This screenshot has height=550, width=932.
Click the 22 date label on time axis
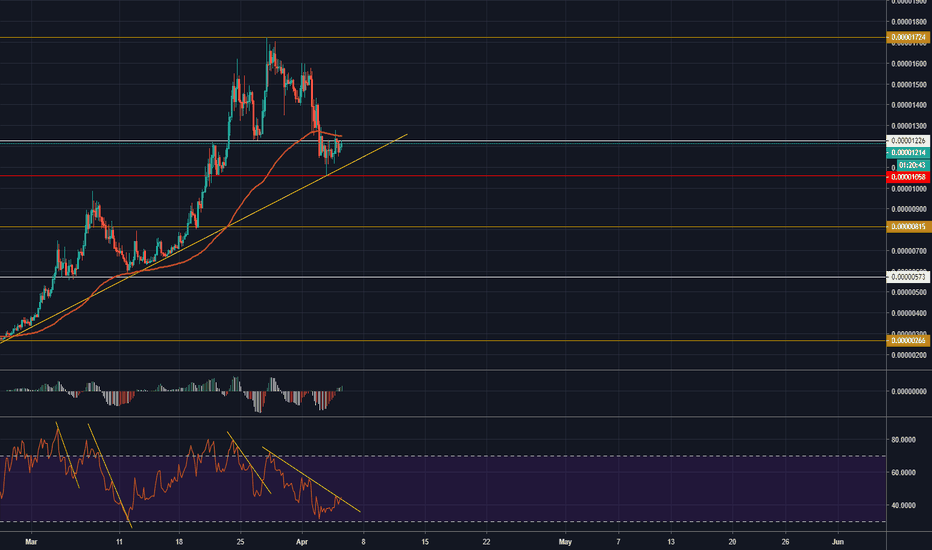[486, 542]
